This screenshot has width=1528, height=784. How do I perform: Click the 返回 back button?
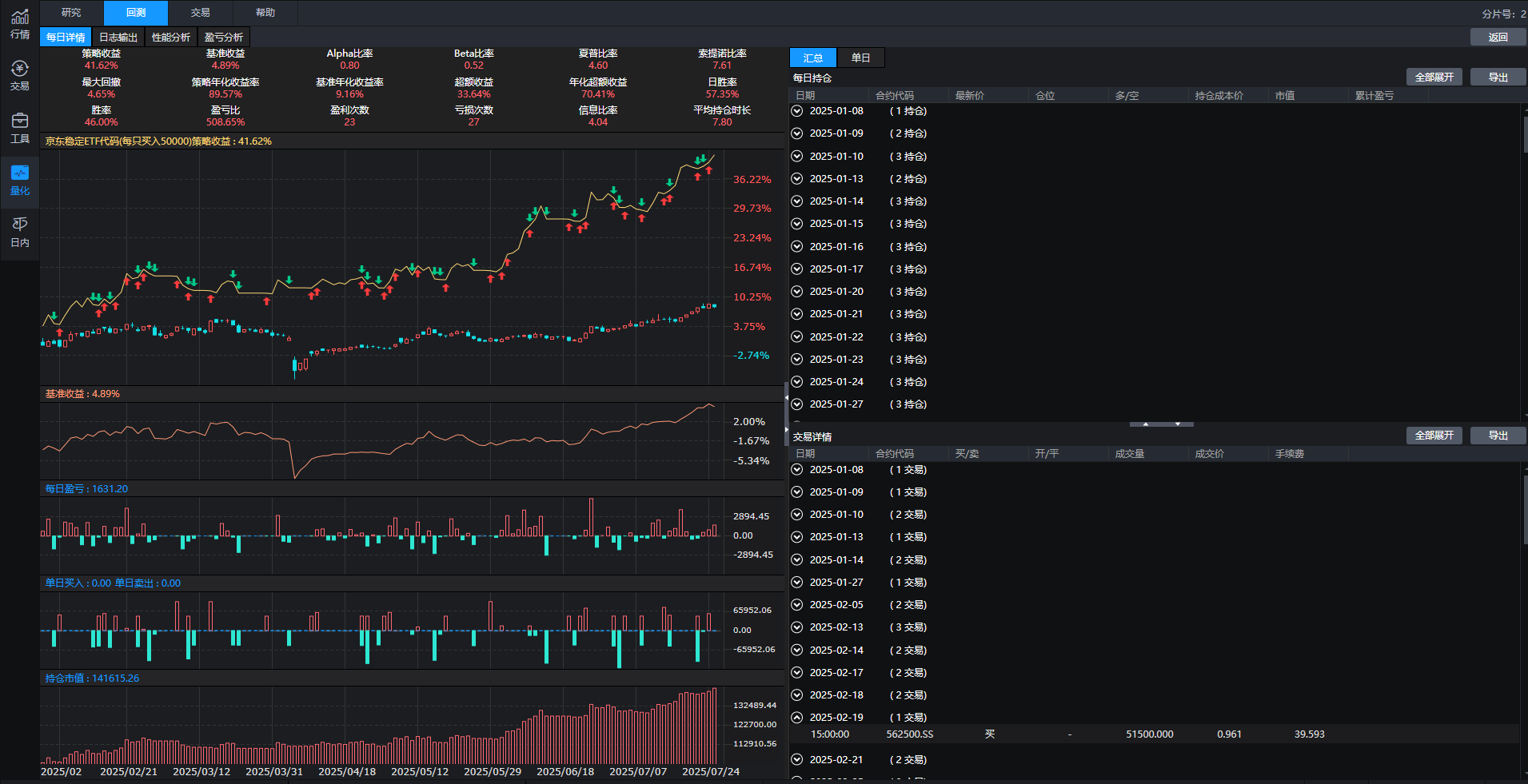click(x=1498, y=38)
